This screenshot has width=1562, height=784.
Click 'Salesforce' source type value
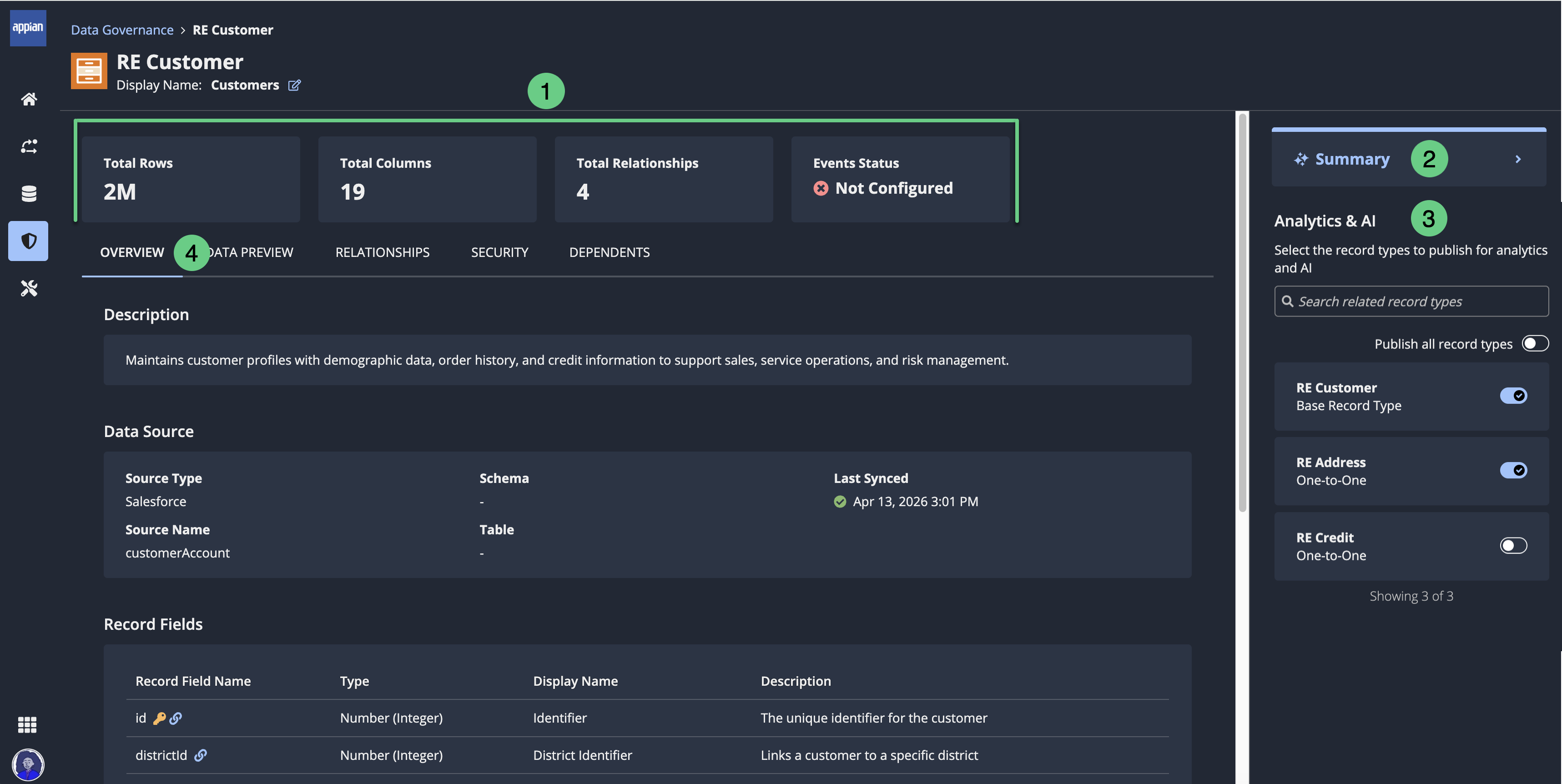(156, 502)
